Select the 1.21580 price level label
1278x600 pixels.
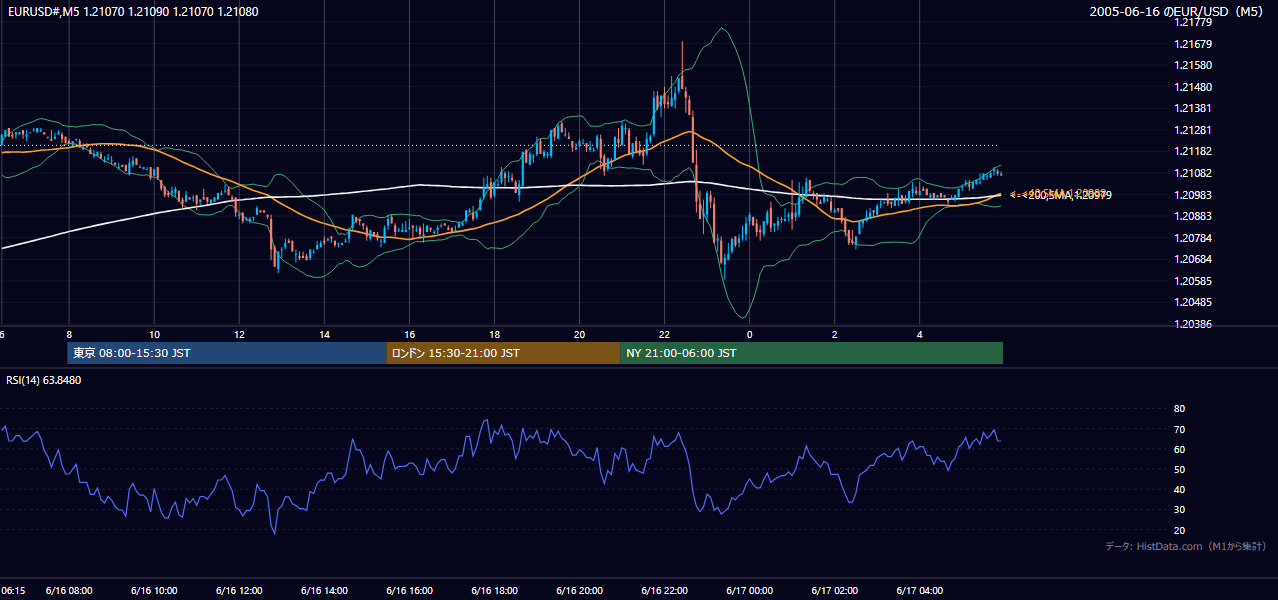(1192, 66)
